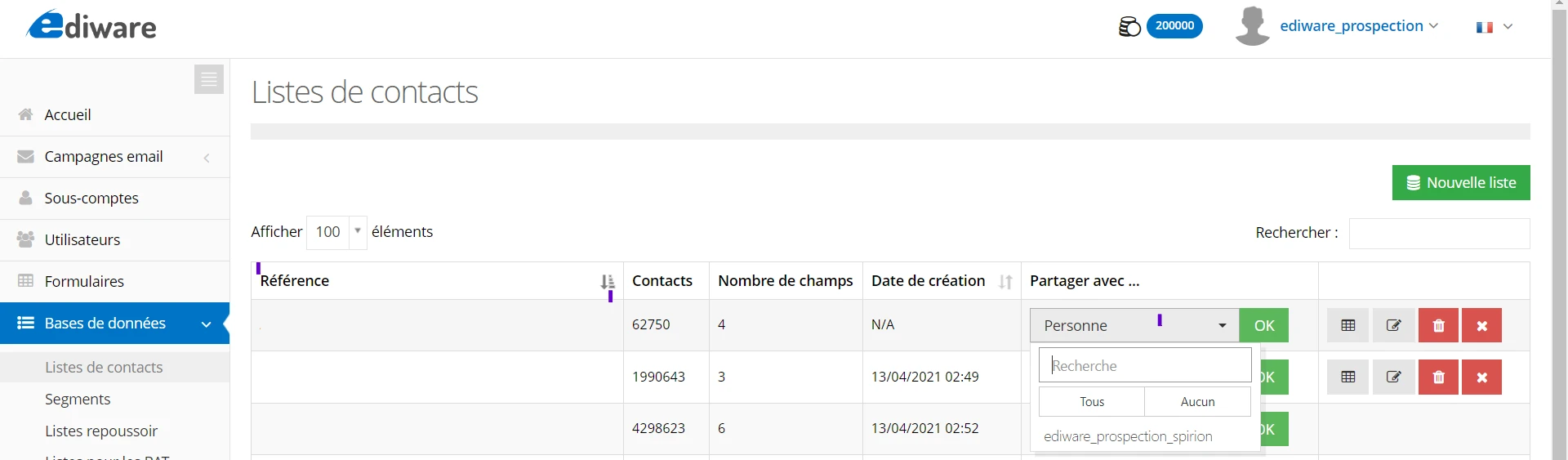Click the Tous button in dropdown
The image size is (1568, 460).
click(1092, 402)
